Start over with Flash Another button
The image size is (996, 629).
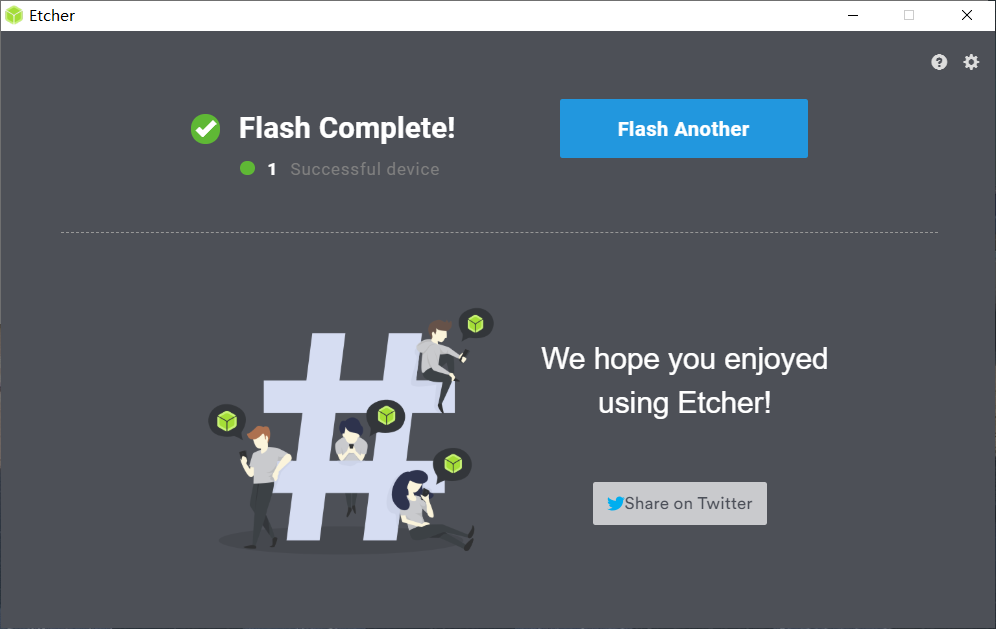[683, 128]
